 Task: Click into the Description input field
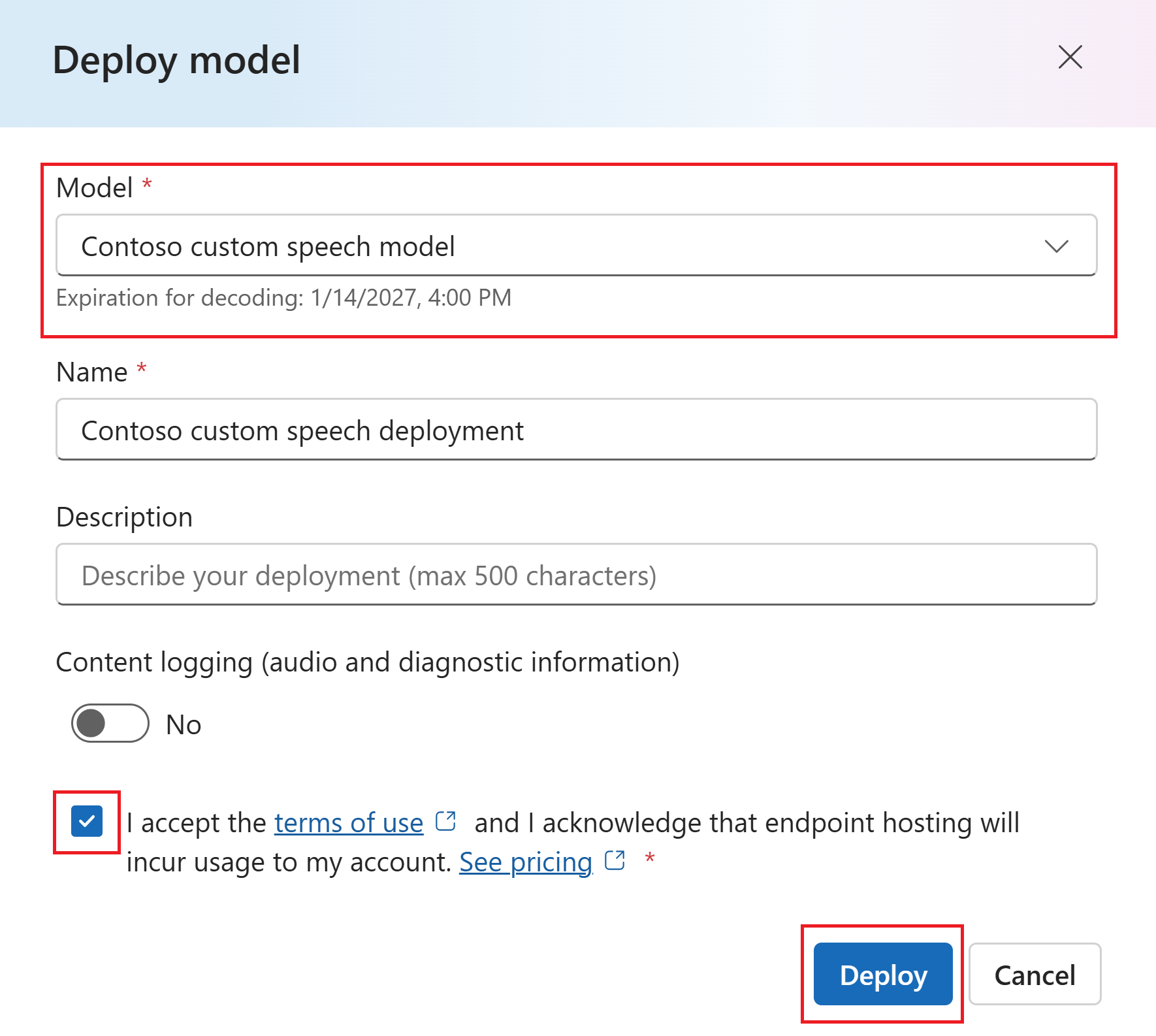tap(576, 575)
